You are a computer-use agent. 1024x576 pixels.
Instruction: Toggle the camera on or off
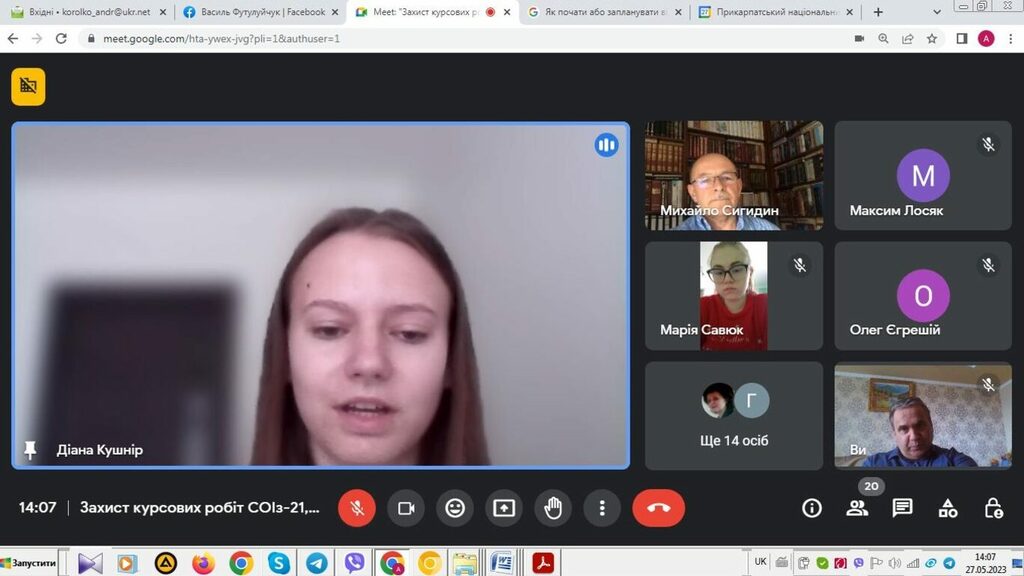pyautogui.click(x=406, y=508)
